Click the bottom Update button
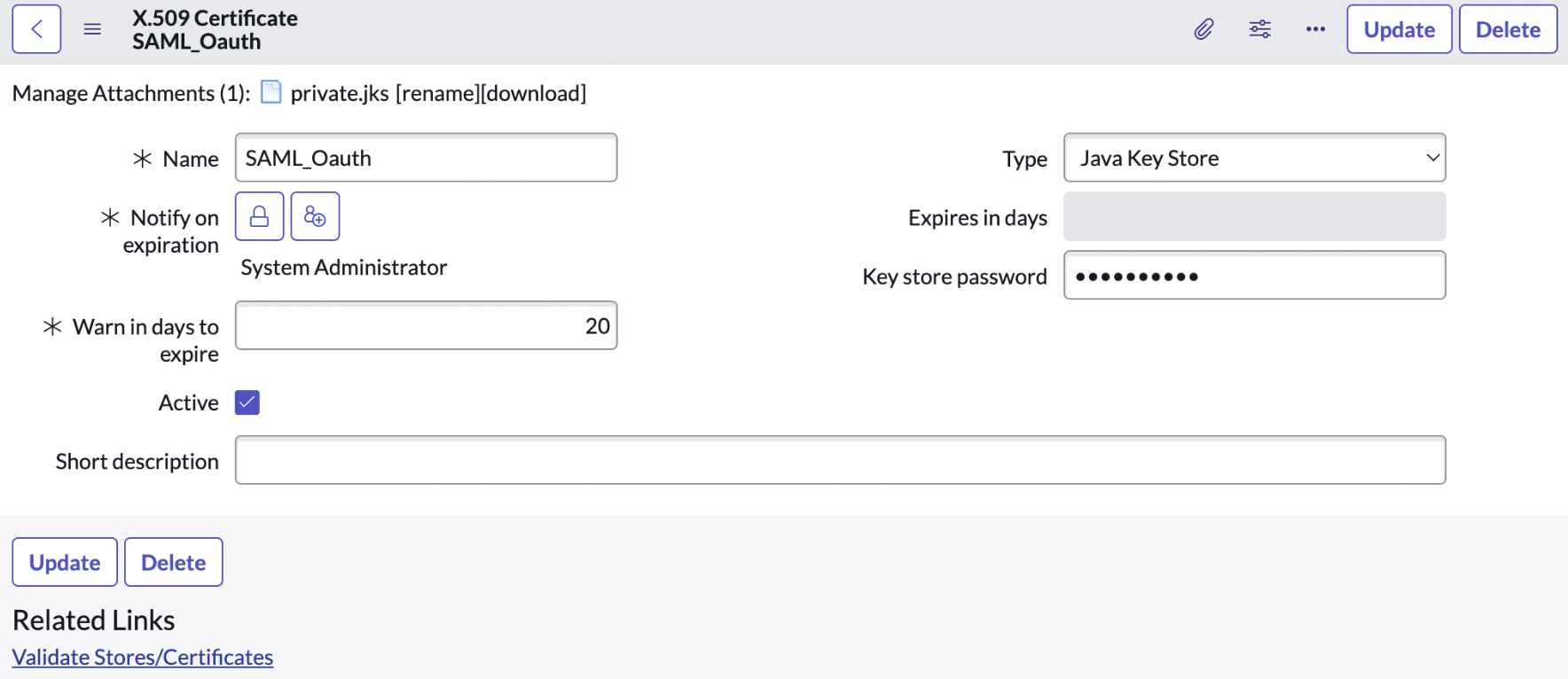 pos(65,562)
